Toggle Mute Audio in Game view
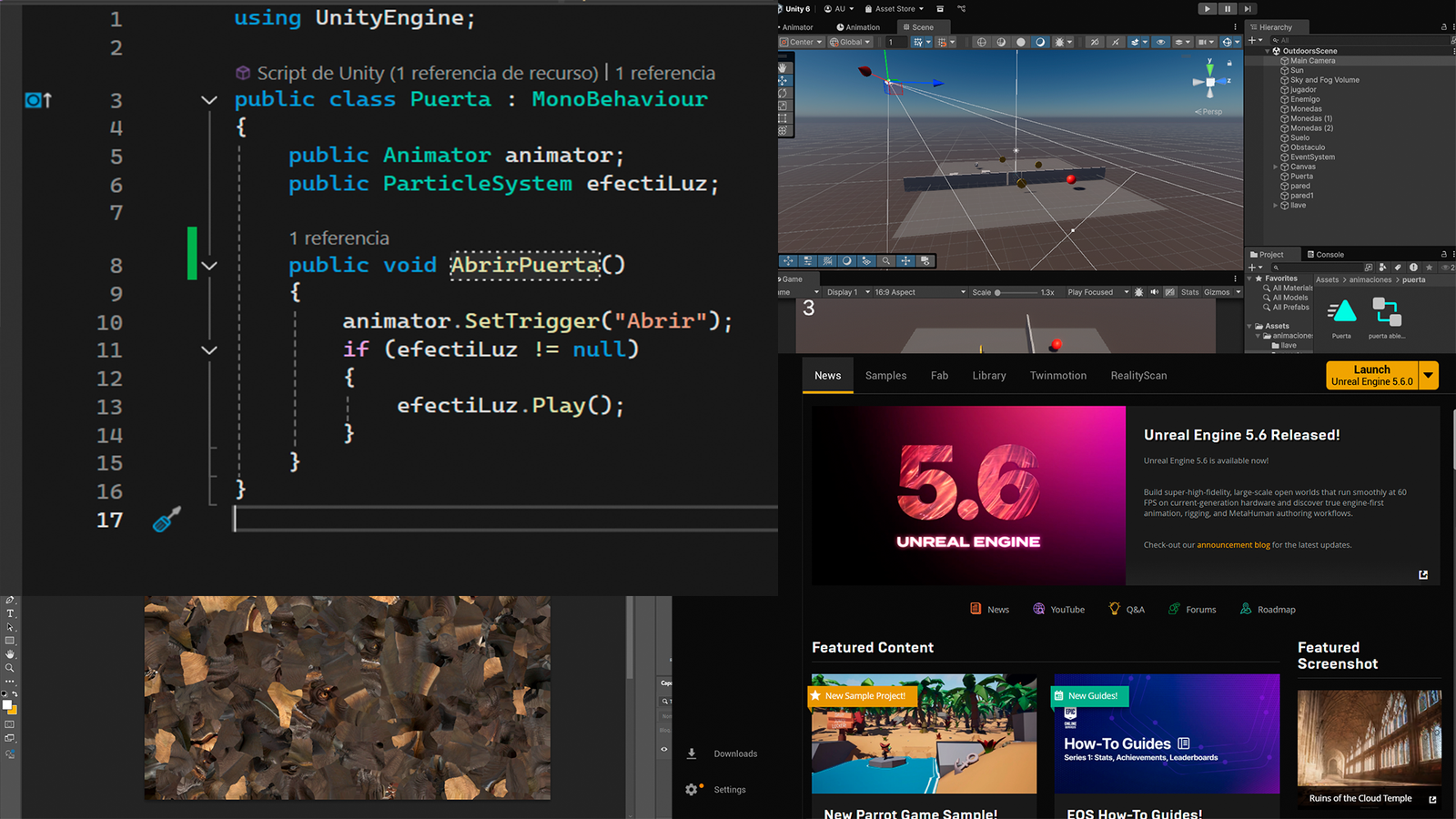The image size is (1456, 819). [x=1154, y=292]
